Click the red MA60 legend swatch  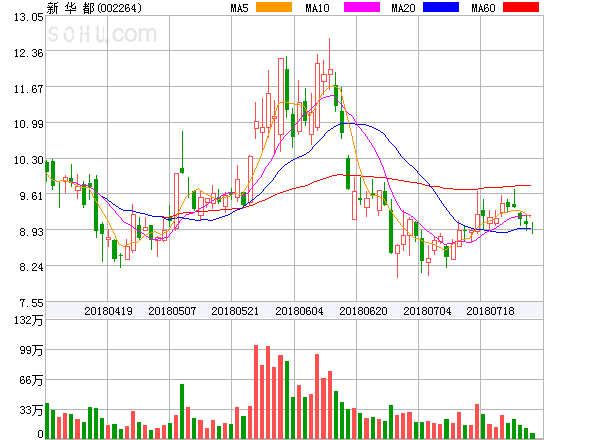[x=521, y=7]
